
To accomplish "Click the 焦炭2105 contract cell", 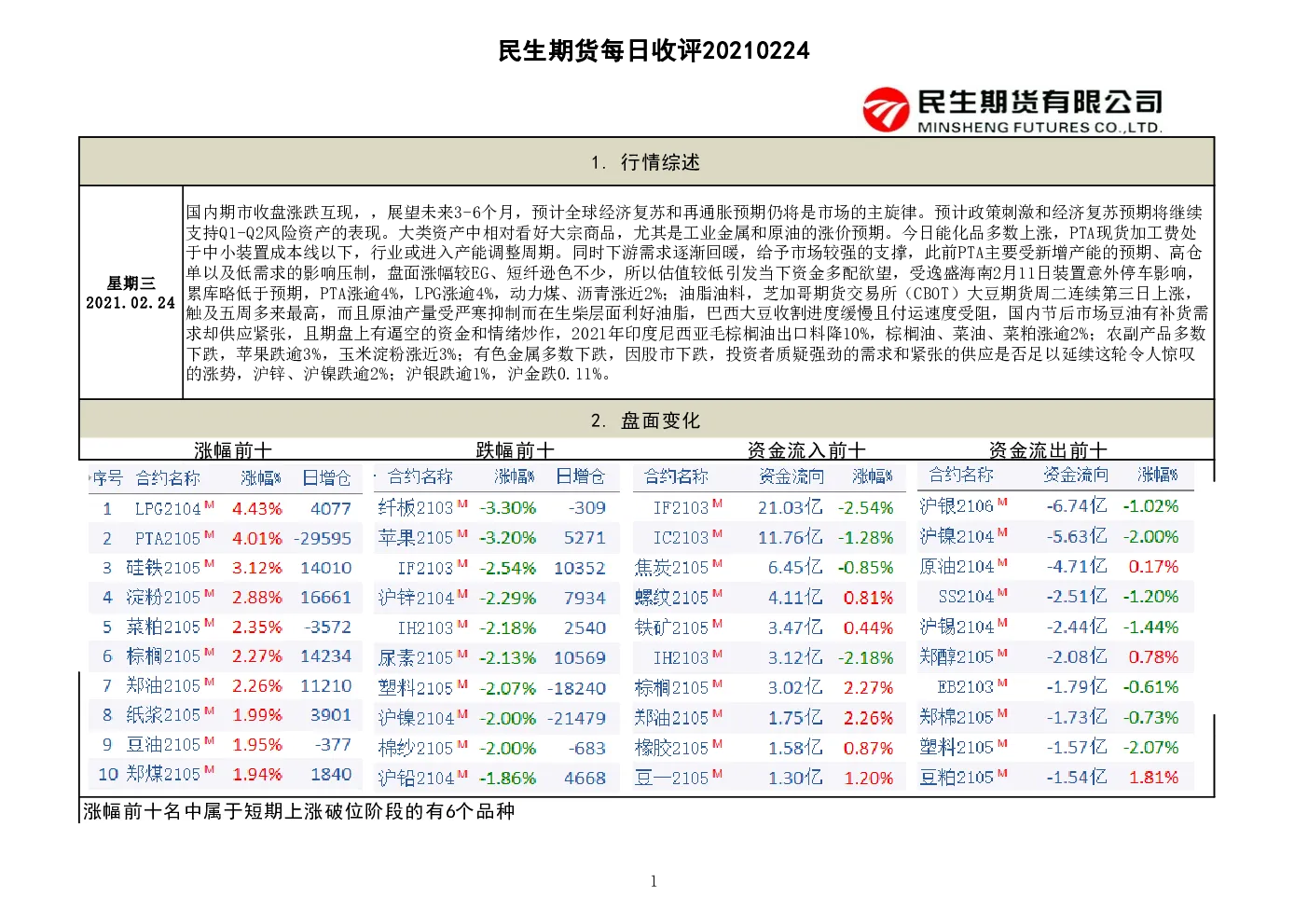I will pos(679,567).
